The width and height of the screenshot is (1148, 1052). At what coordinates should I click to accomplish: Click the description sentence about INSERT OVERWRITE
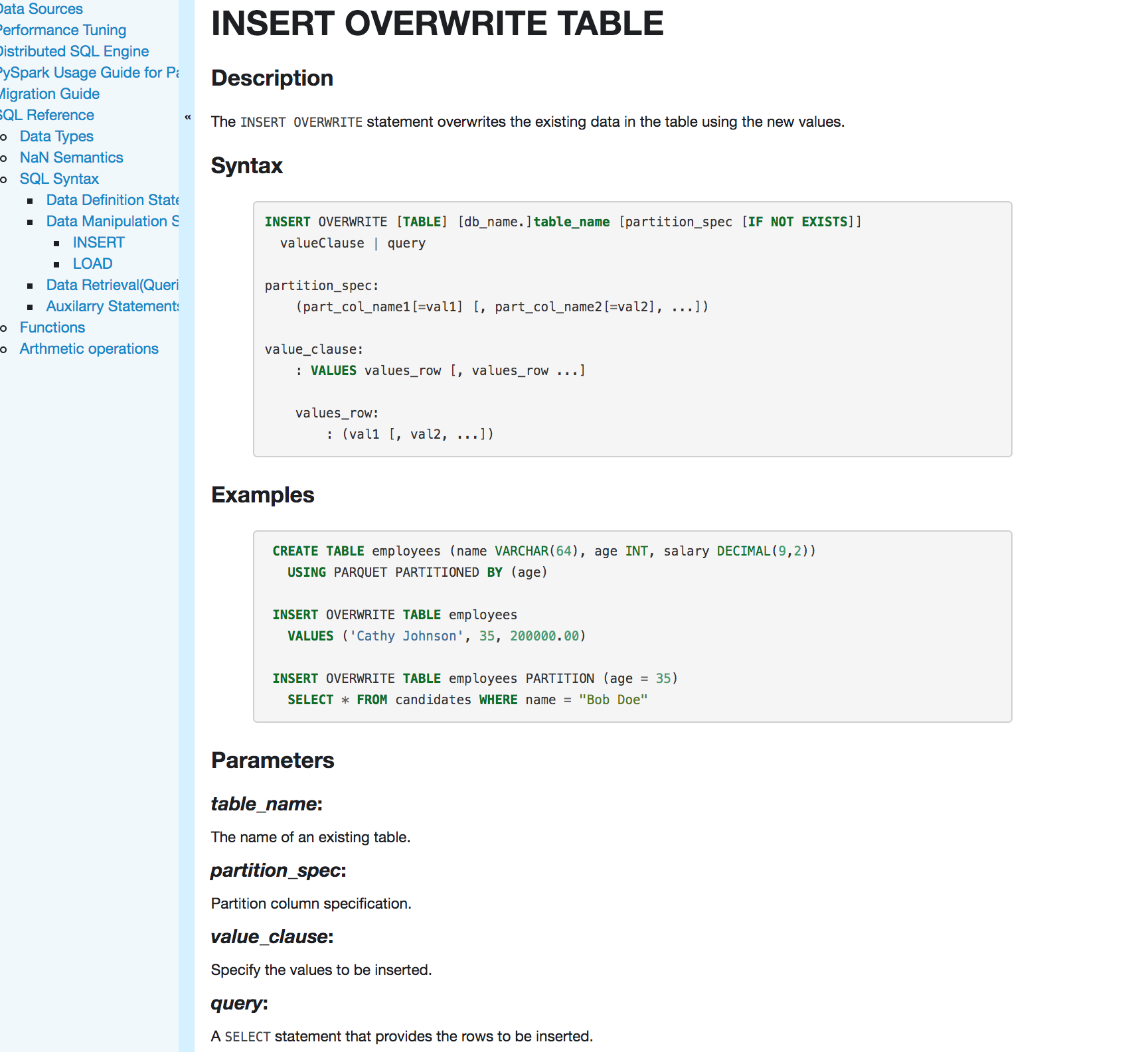click(x=528, y=122)
